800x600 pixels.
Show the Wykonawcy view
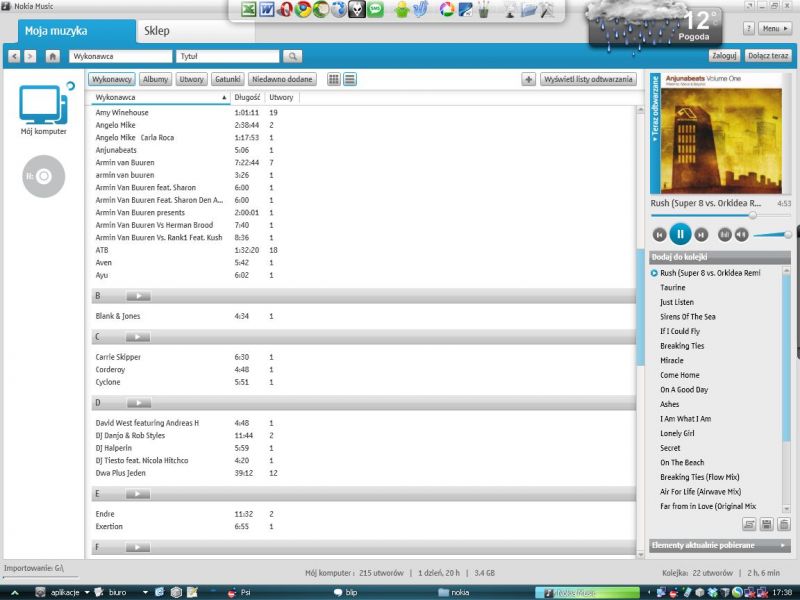pyautogui.click(x=112, y=79)
